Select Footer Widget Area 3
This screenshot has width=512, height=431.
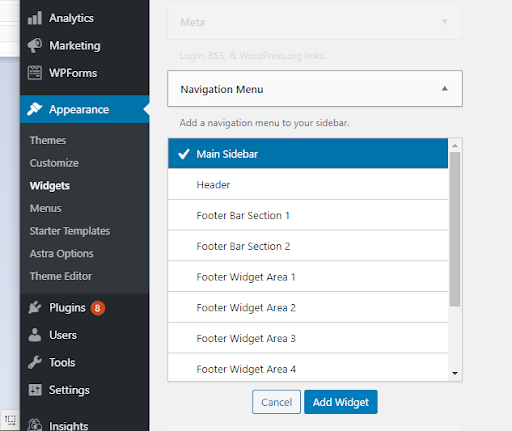308,338
